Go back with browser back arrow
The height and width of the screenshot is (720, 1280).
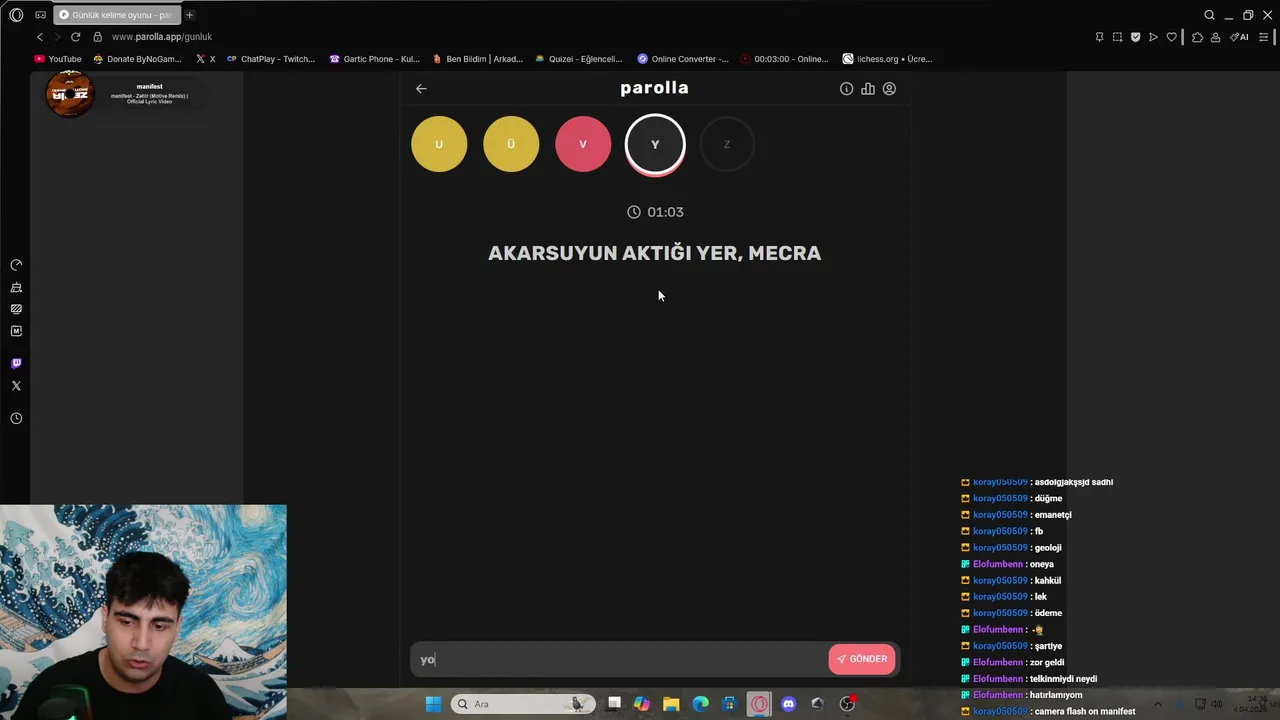click(40, 37)
